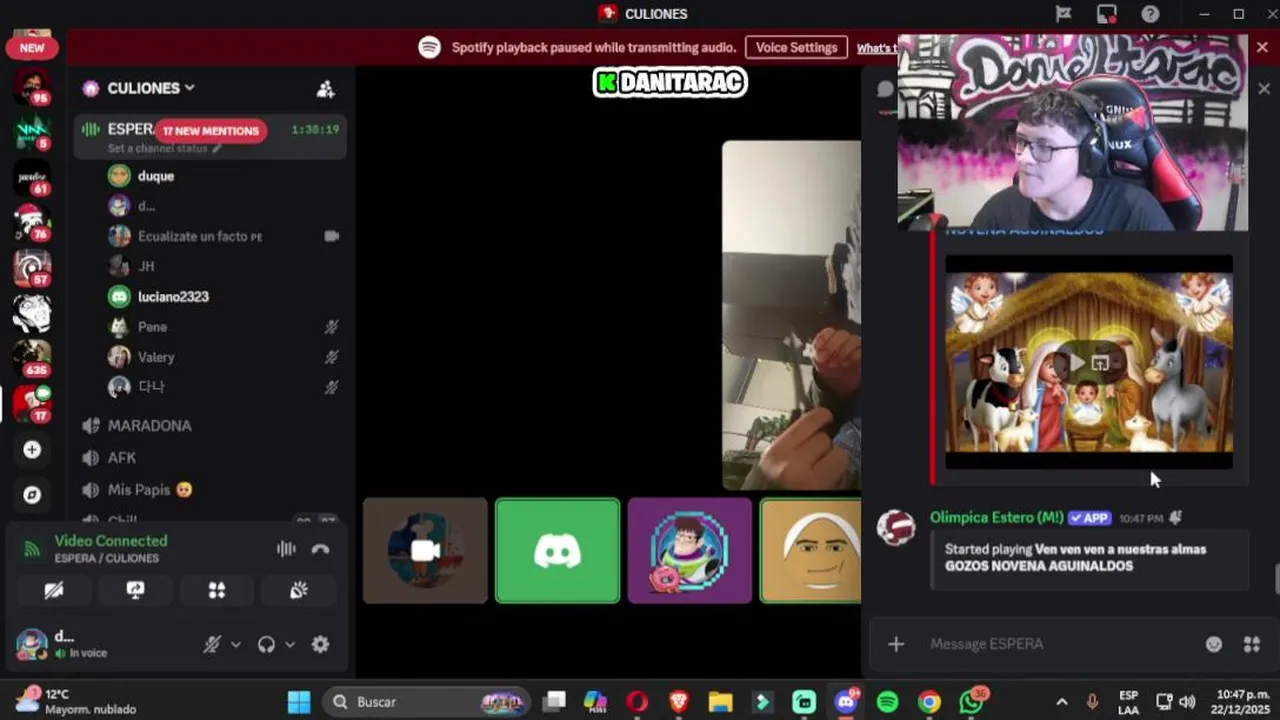Toggle deafen headphones in user panel
Image resolution: width=1280 pixels, height=720 pixels.
coord(266,645)
